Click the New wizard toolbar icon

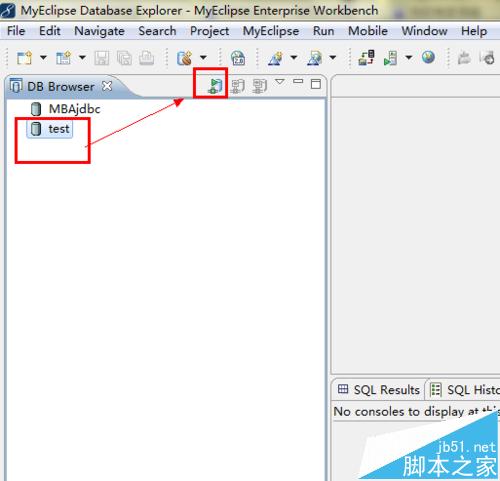(25, 58)
